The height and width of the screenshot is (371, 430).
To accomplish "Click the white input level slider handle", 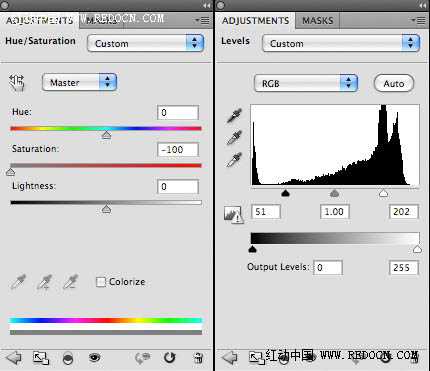I will (384, 193).
